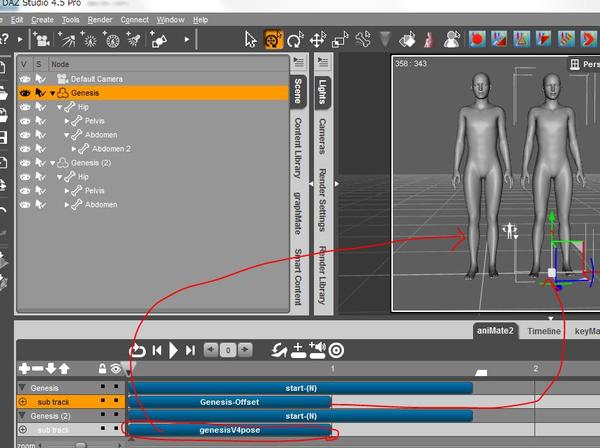Toggle aniMate2 loop playback

click(x=137, y=350)
